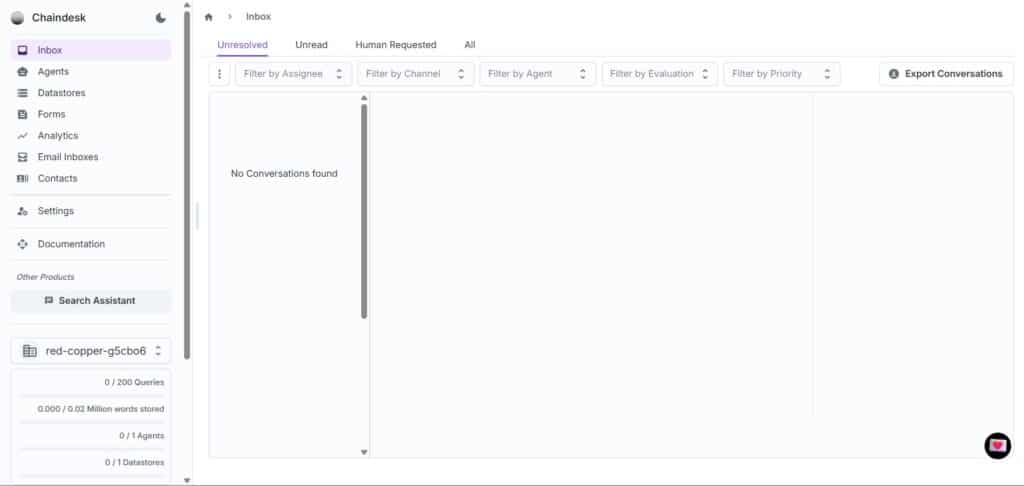Click the Contacts icon in sidebar
The image size is (1024, 486).
pyautogui.click(x=22, y=178)
